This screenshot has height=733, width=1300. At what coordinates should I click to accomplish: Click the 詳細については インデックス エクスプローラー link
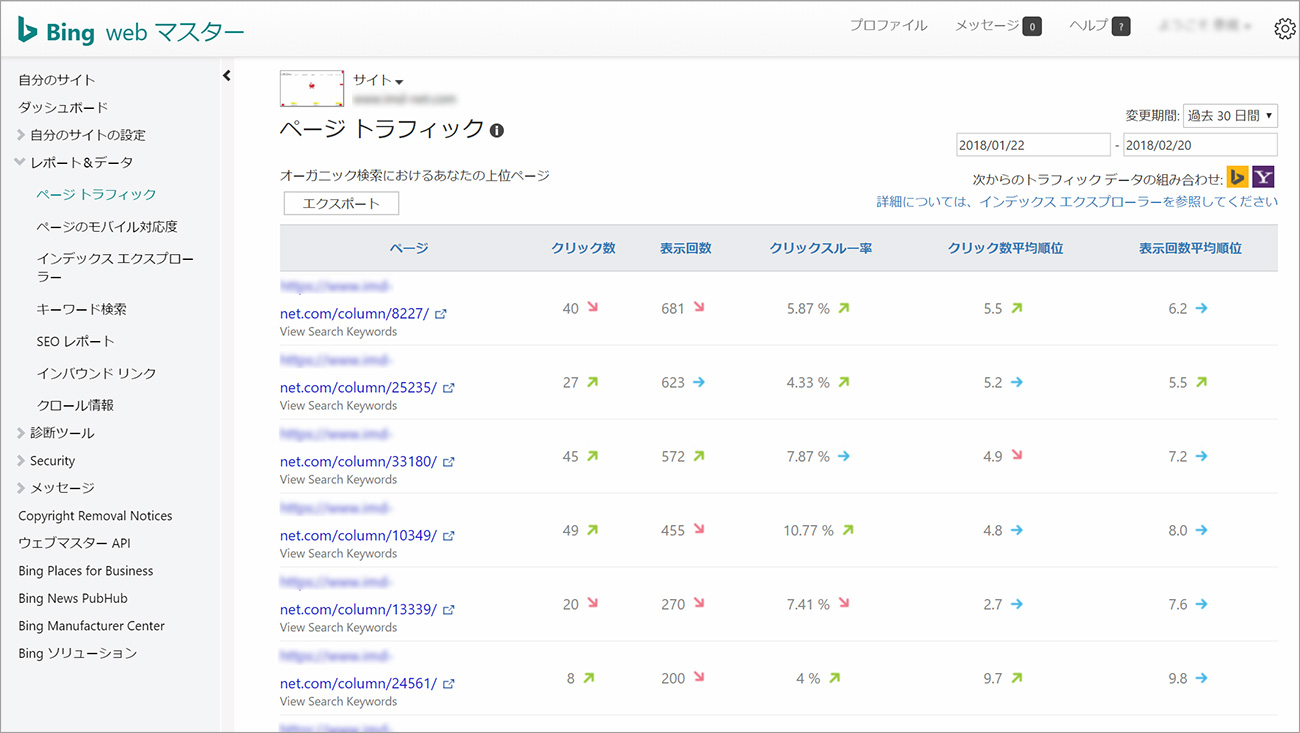coord(1077,201)
